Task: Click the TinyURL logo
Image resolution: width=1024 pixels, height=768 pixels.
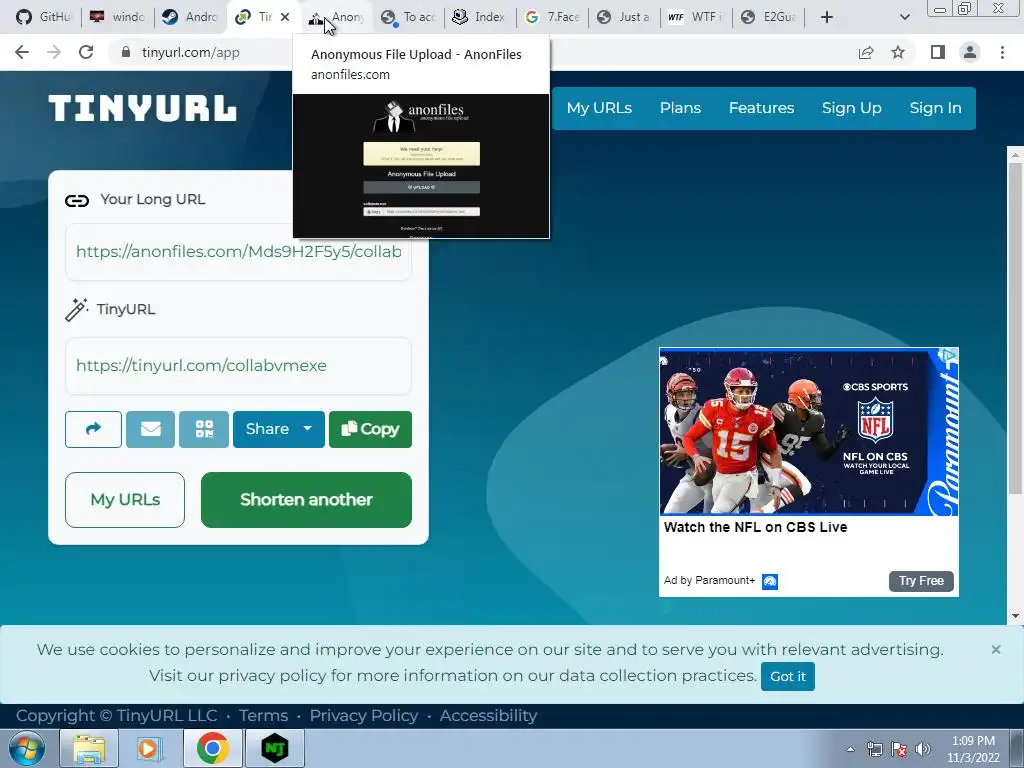Action: 142,108
